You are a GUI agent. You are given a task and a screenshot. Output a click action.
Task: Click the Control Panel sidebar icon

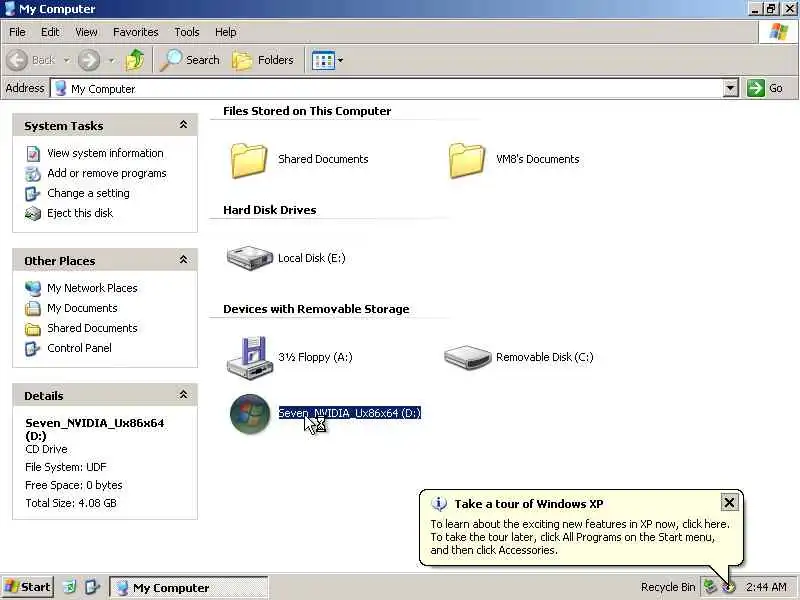coord(33,348)
